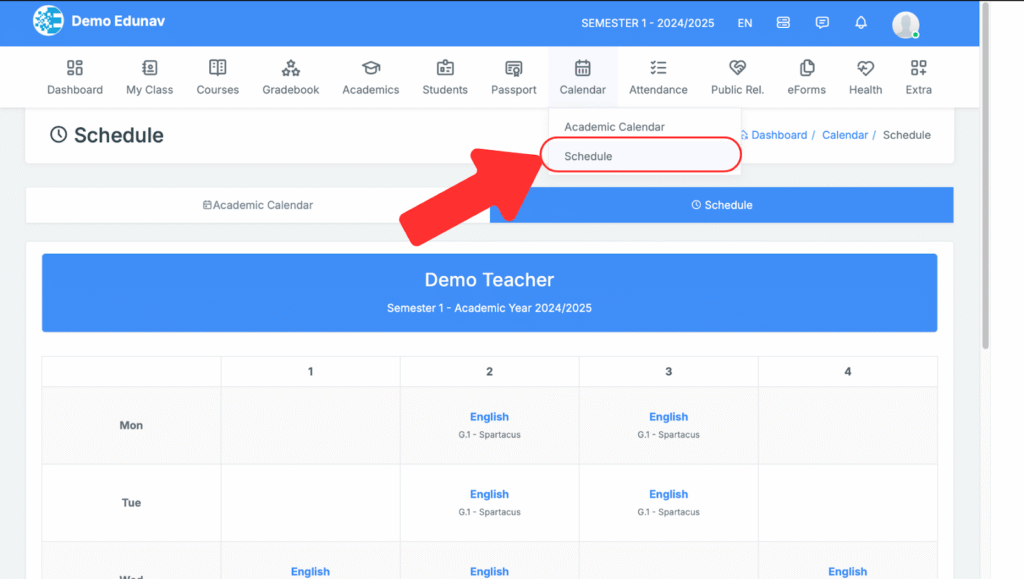
Task: Open the messages chat icon
Action: coord(822,23)
